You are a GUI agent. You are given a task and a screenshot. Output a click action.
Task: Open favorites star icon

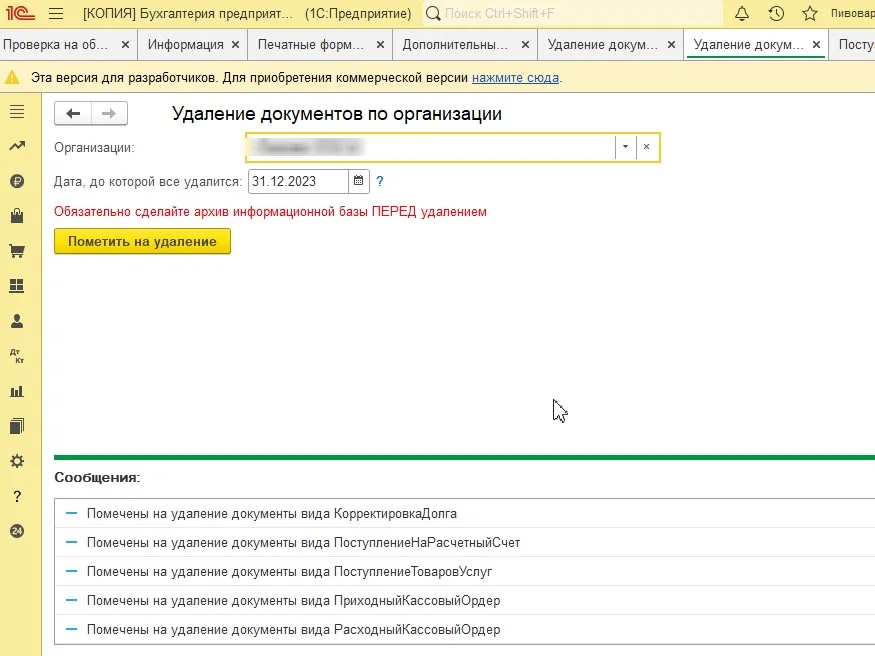point(810,13)
